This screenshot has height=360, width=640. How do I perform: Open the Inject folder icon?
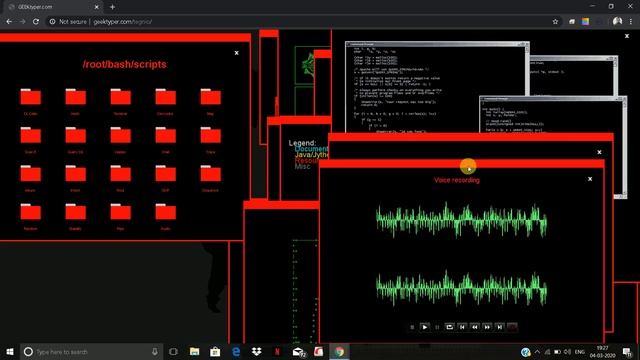tap(76, 173)
